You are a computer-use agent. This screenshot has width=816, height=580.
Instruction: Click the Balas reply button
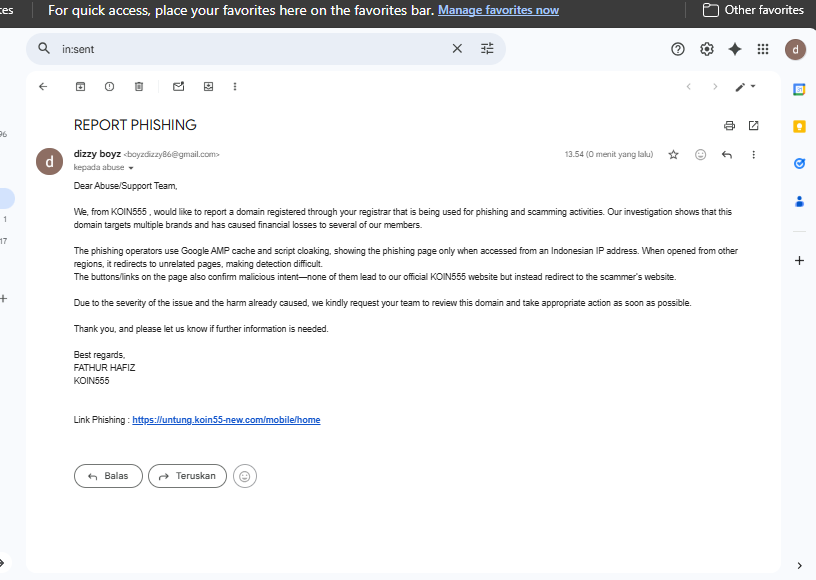coord(108,476)
